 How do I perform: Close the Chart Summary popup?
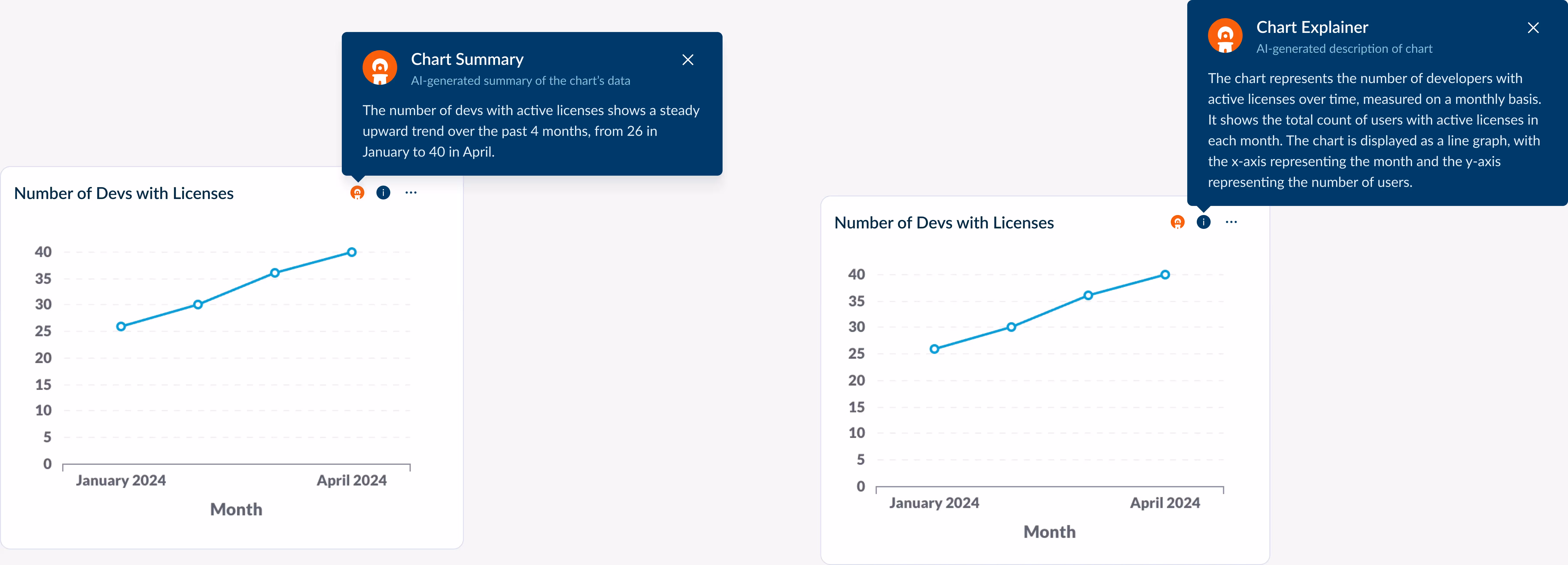point(688,60)
